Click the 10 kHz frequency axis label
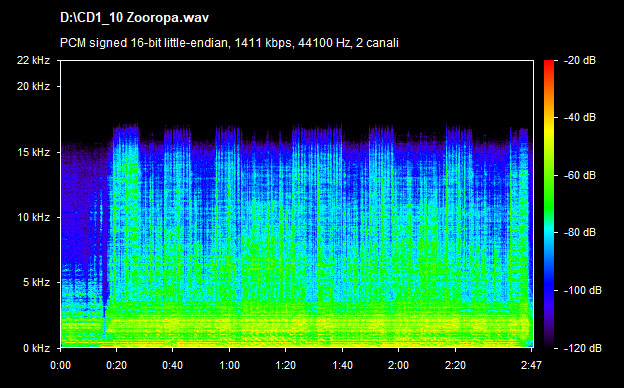Viewport: 624px width, 388px height. (33, 217)
